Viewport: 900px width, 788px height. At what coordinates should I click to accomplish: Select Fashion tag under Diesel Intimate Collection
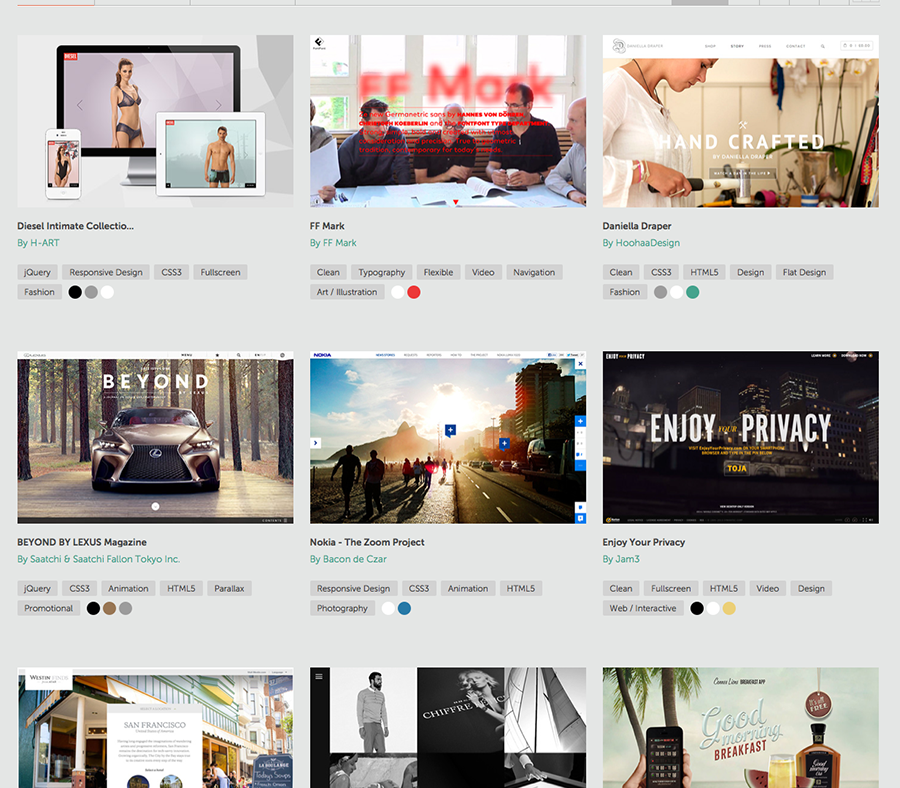40,292
